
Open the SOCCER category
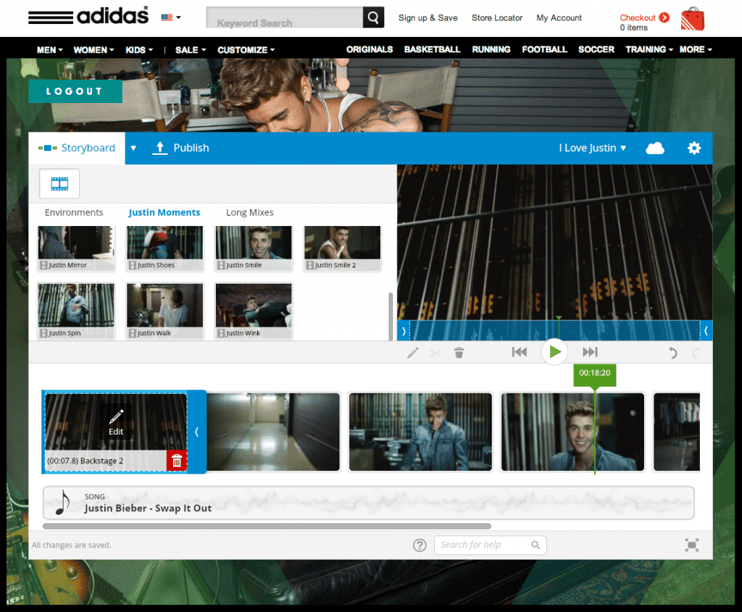[x=596, y=49]
